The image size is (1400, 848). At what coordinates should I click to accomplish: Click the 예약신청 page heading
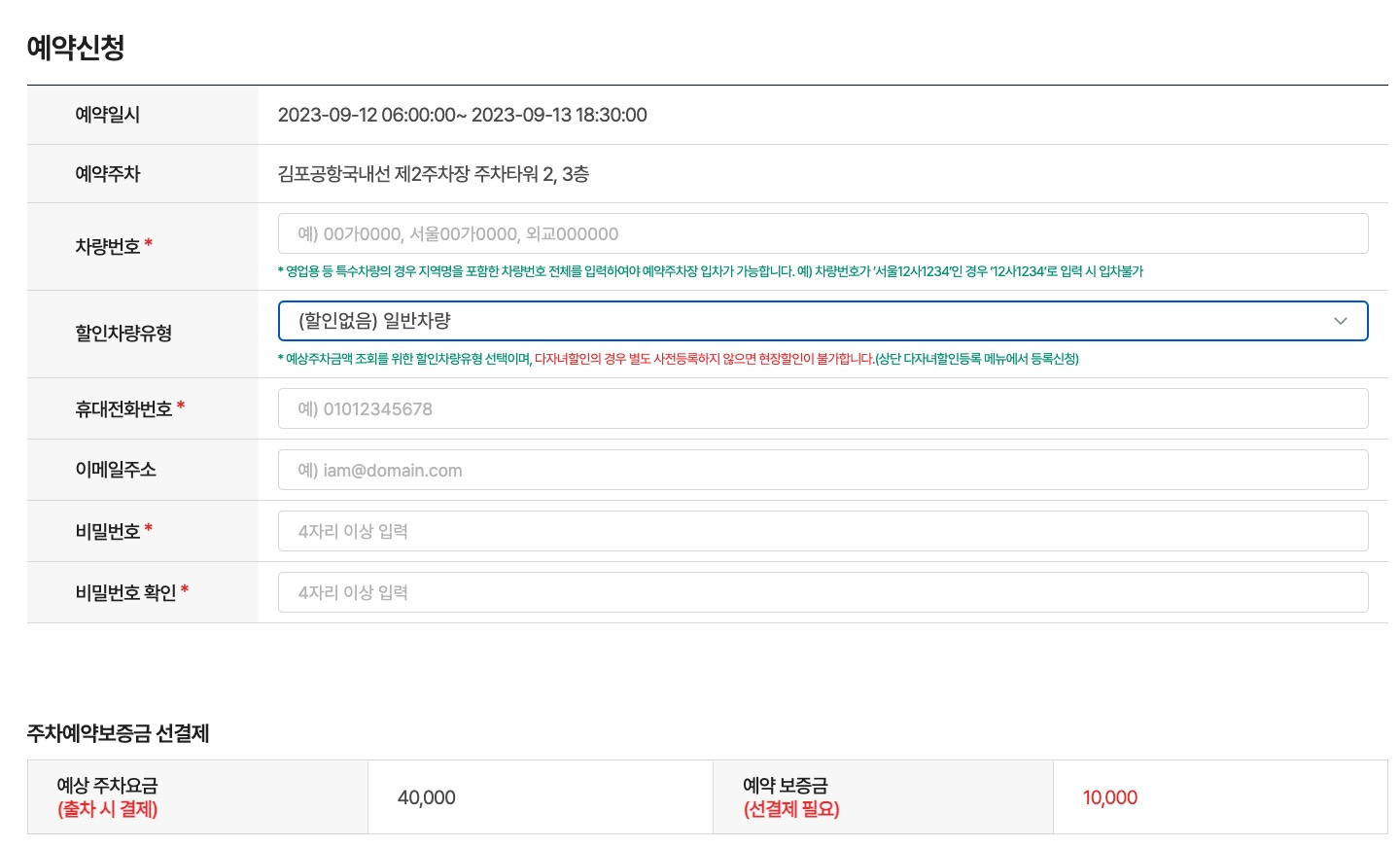tap(76, 47)
